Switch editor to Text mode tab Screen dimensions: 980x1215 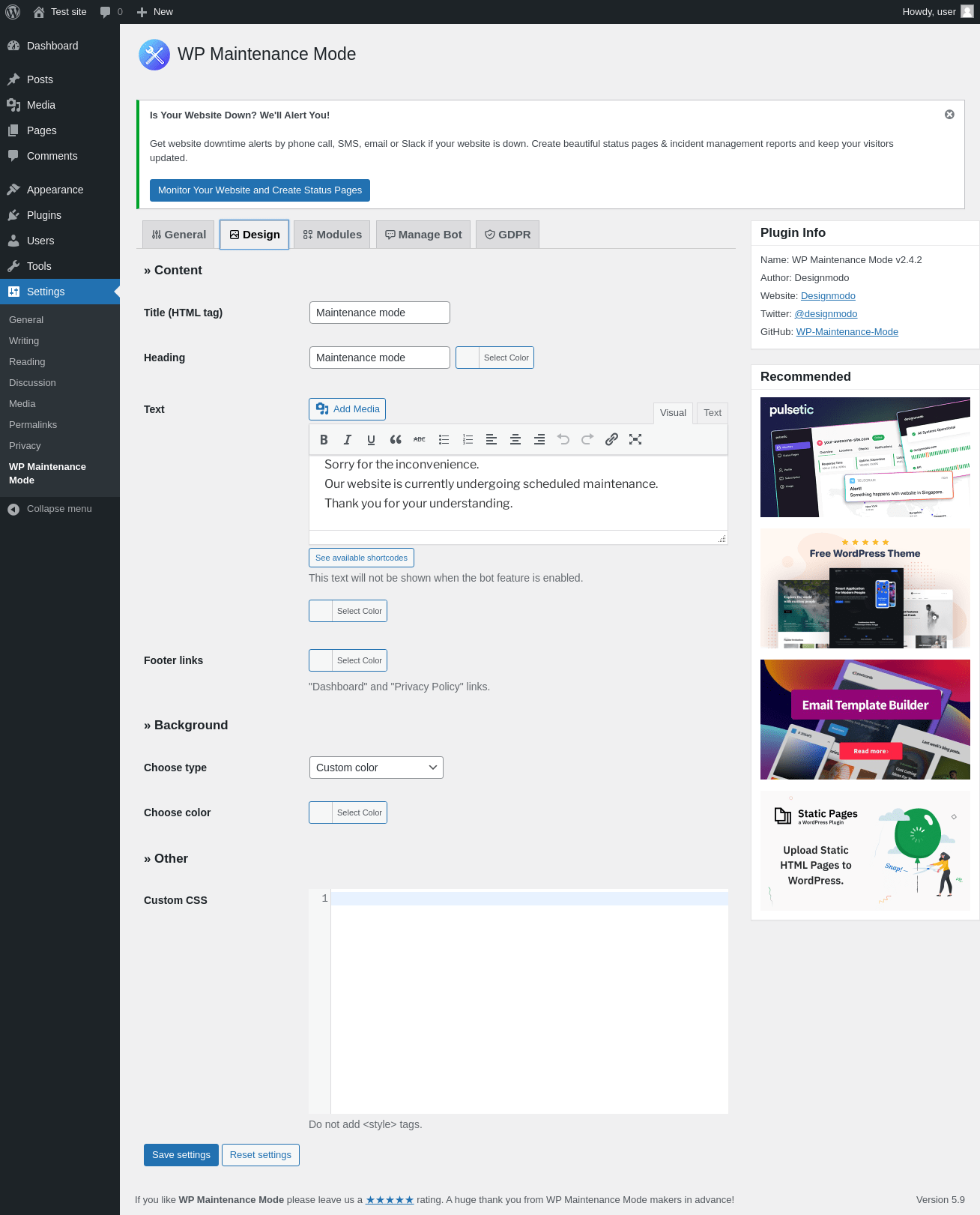pyautogui.click(x=713, y=413)
